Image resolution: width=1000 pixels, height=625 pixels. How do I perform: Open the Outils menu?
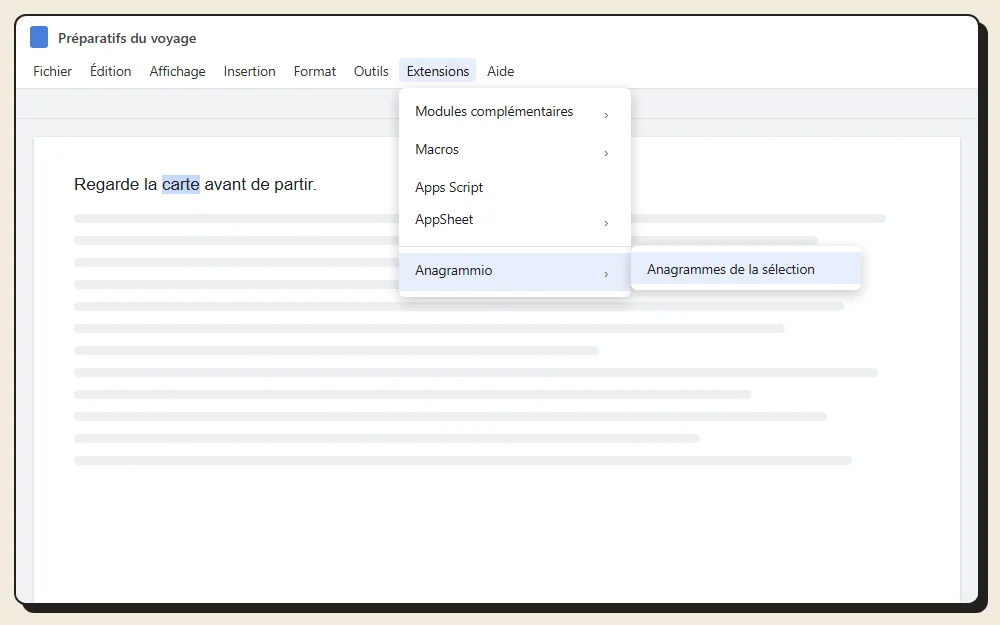pyautogui.click(x=371, y=71)
